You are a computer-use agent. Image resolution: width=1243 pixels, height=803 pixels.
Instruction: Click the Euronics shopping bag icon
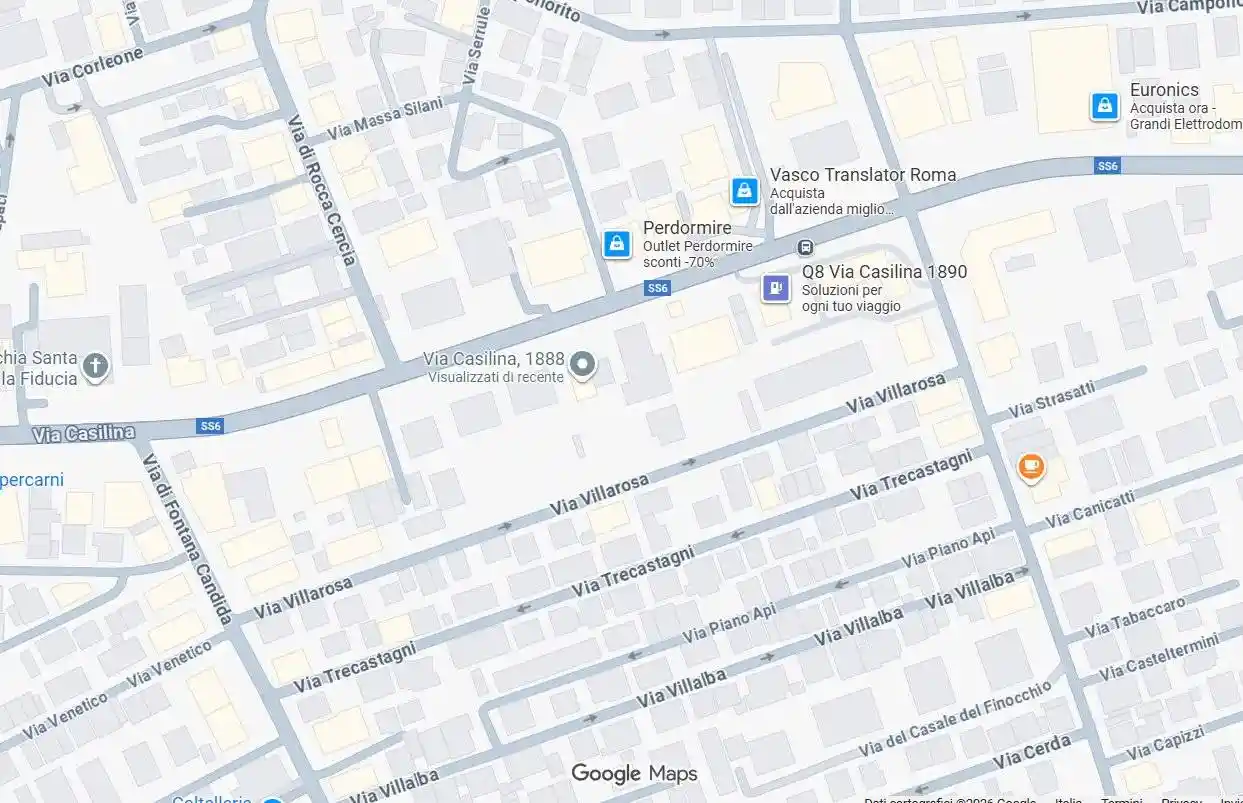[x=1105, y=105]
